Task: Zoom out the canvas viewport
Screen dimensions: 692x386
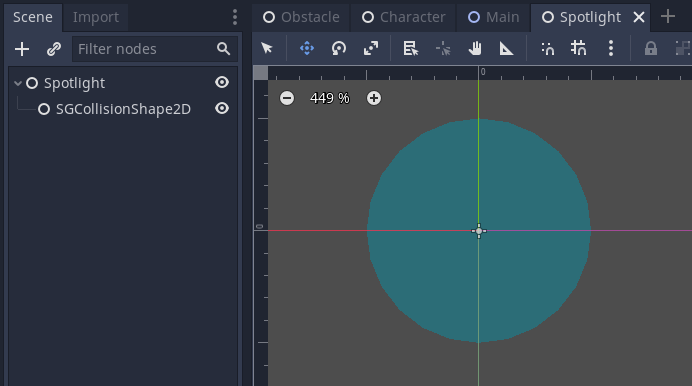Action: coord(287,98)
